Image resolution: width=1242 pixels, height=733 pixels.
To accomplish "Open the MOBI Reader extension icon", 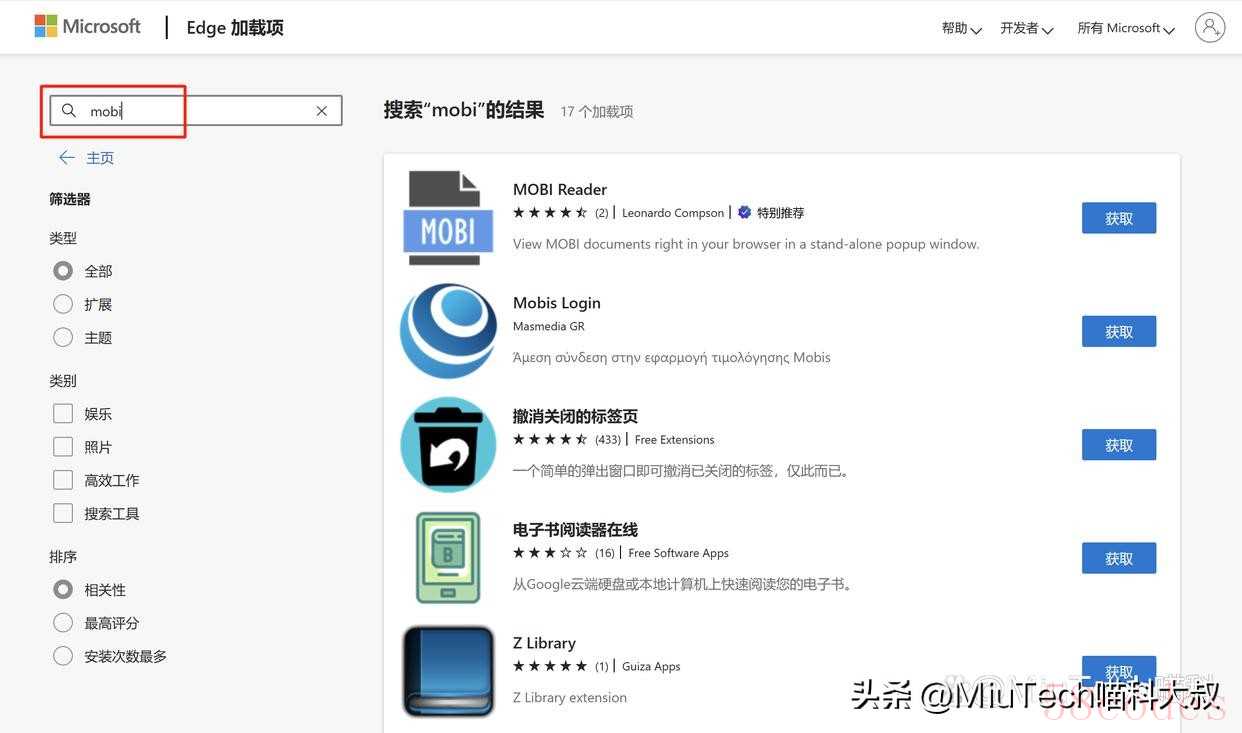I will (448, 218).
